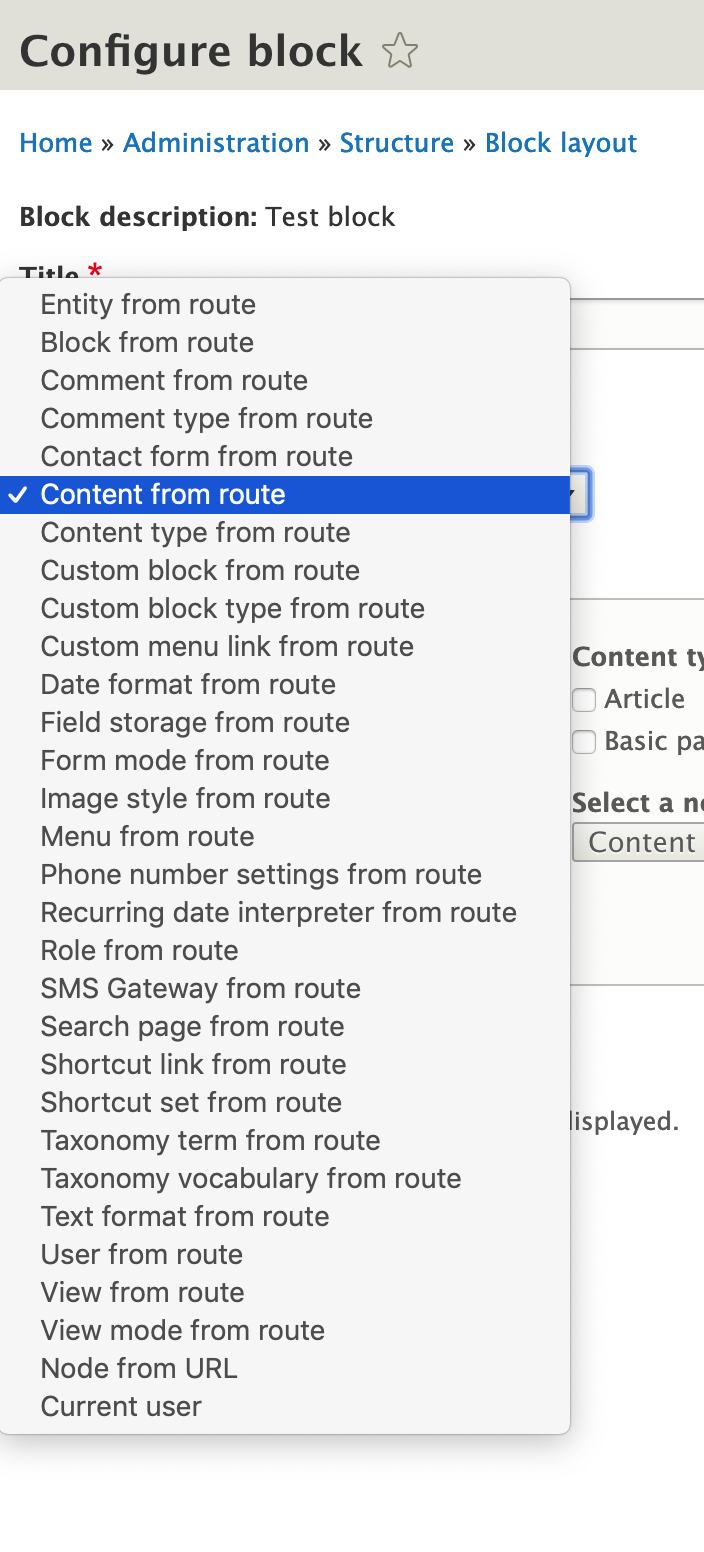Select Taxonomy term from route
The height and width of the screenshot is (1552, 704).
(210, 1141)
